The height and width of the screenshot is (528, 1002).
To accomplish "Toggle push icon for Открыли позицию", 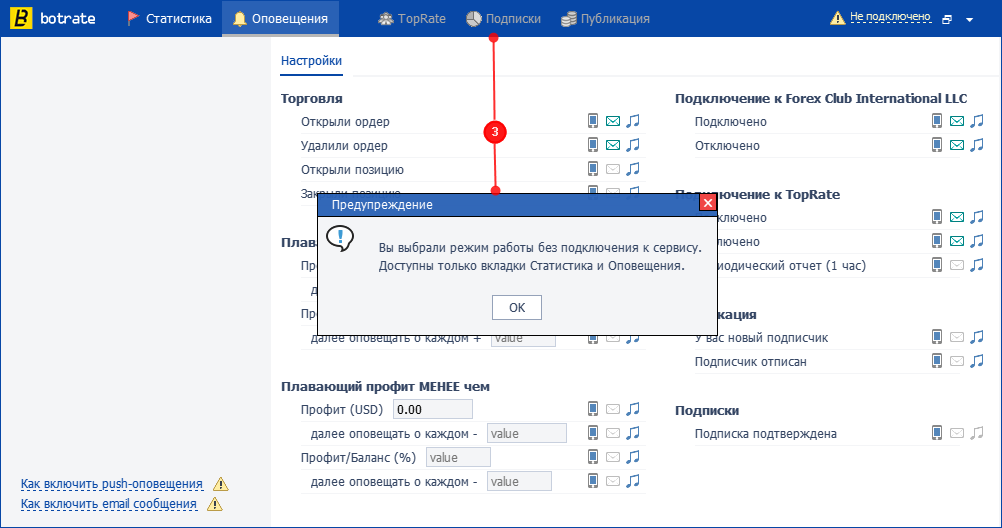I will click(593, 169).
